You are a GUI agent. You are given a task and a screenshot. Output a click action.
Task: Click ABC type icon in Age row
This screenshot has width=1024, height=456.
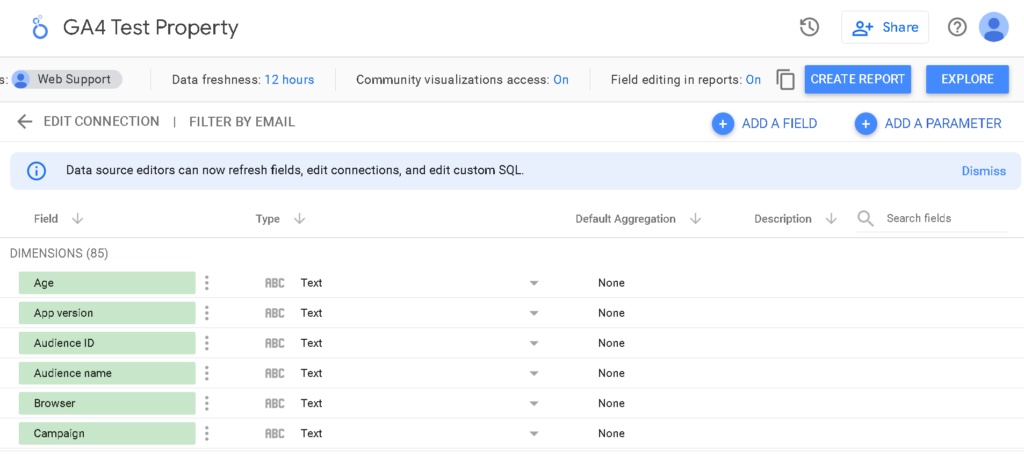275,283
